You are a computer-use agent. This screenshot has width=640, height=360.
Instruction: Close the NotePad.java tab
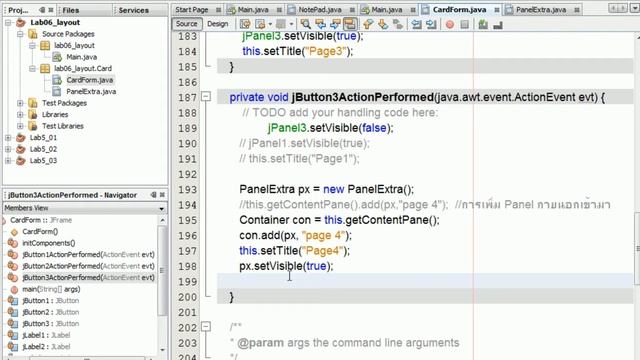(x=352, y=9)
